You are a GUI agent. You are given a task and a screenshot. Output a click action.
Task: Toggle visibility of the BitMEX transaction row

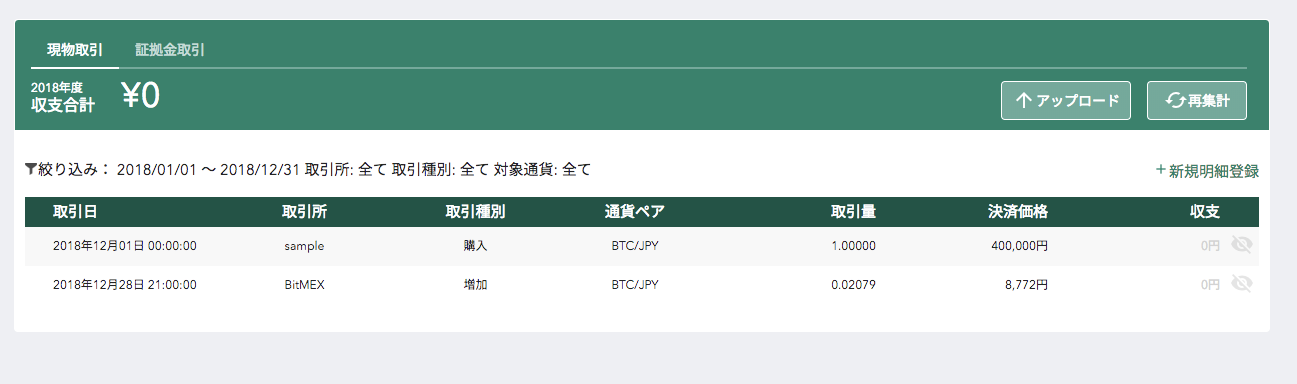tap(1242, 284)
